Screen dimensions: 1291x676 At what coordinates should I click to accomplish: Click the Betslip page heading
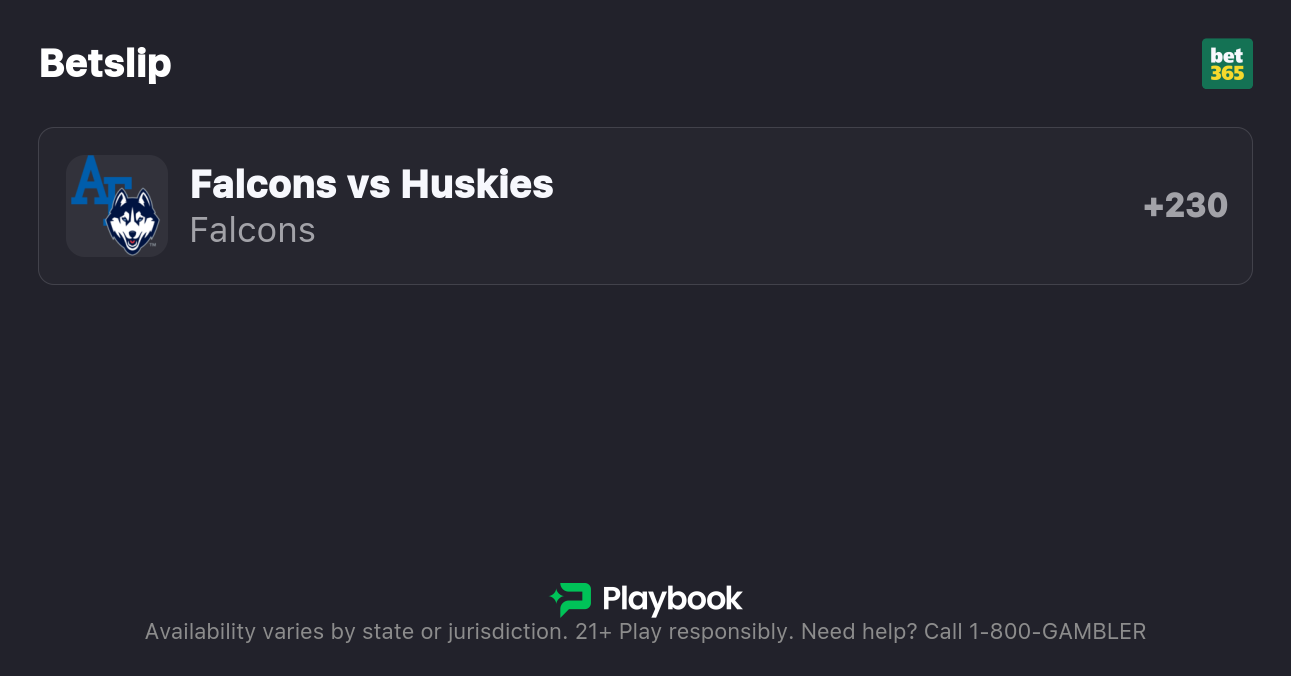tap(105, 63)
